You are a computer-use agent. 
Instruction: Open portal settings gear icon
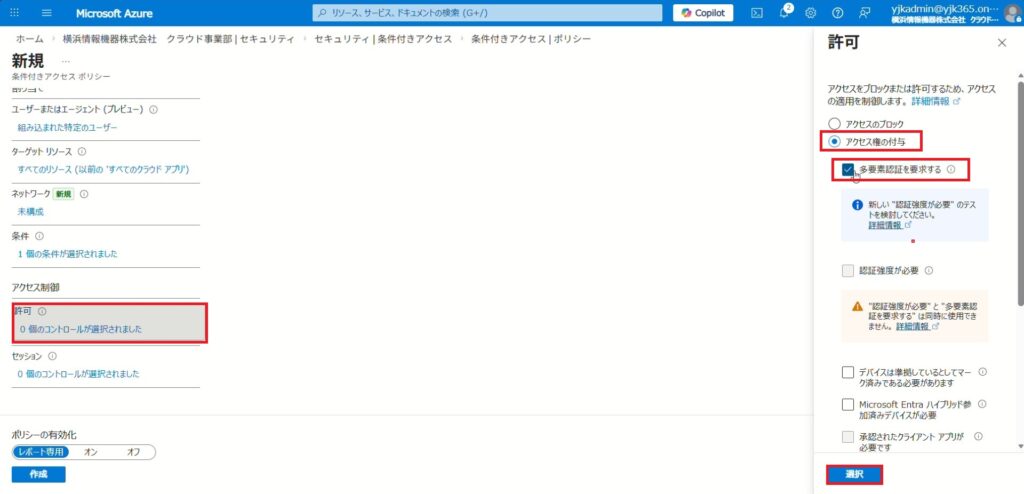[811, 13]
